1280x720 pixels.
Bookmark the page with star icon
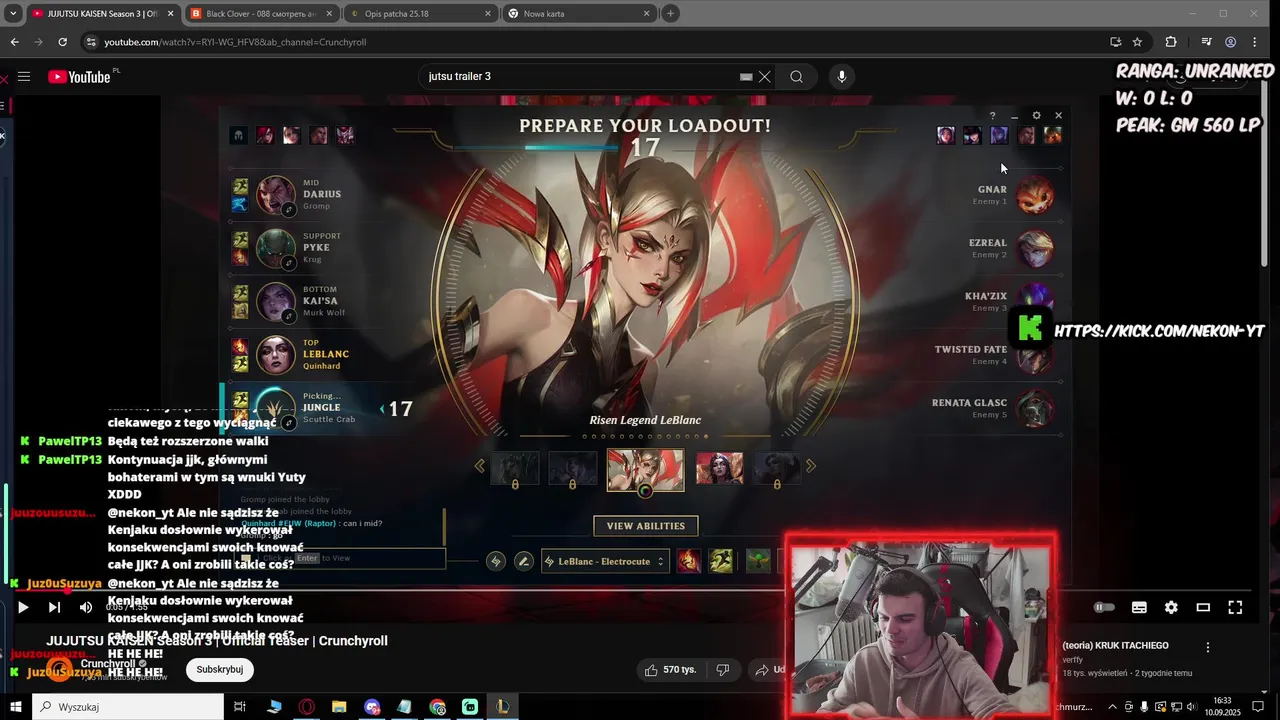[x=1137, y=42]
